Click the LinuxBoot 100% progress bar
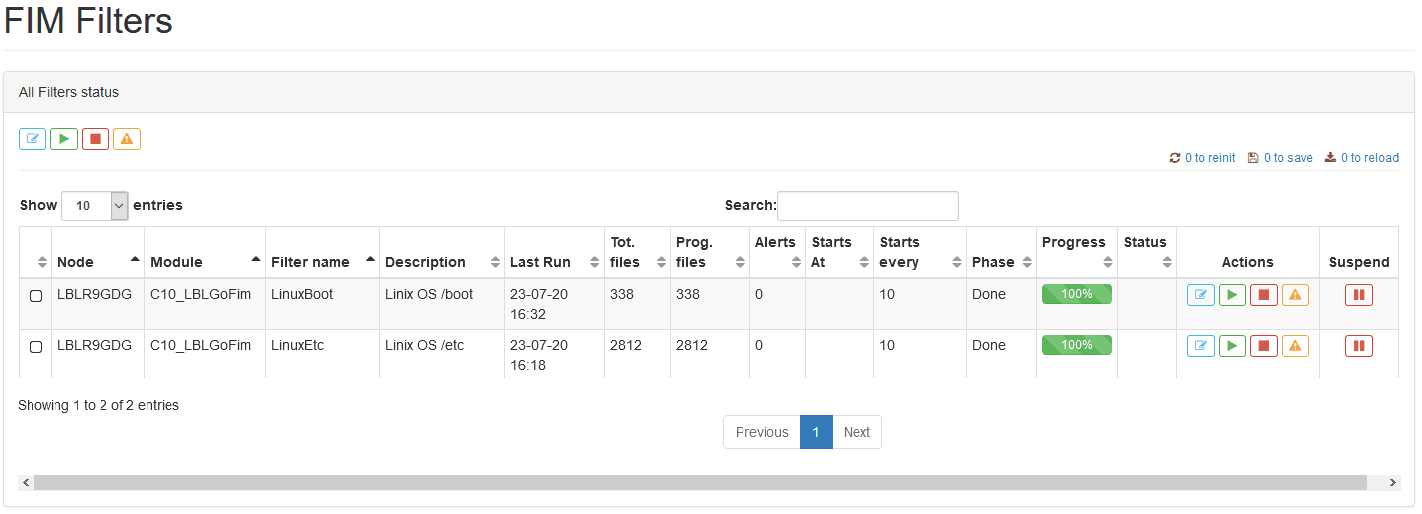 1077,294
